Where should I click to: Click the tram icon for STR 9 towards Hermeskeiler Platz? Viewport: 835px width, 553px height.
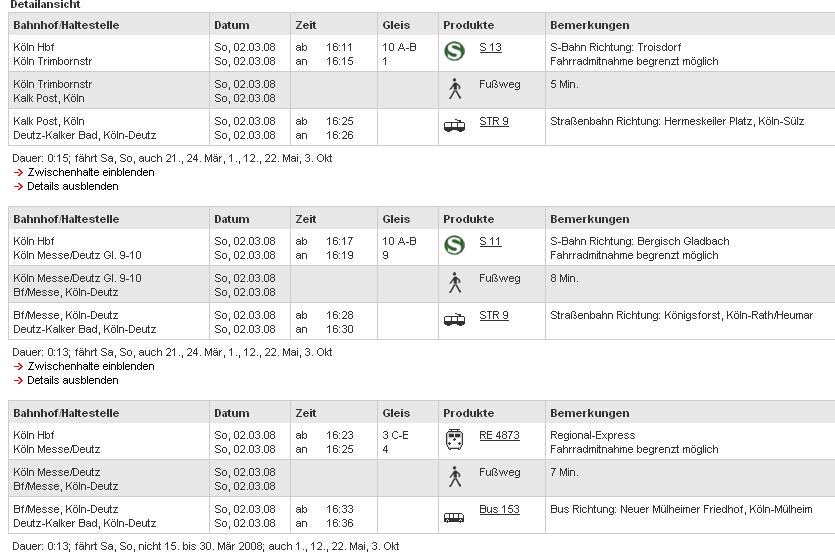[x=454, y=126]
